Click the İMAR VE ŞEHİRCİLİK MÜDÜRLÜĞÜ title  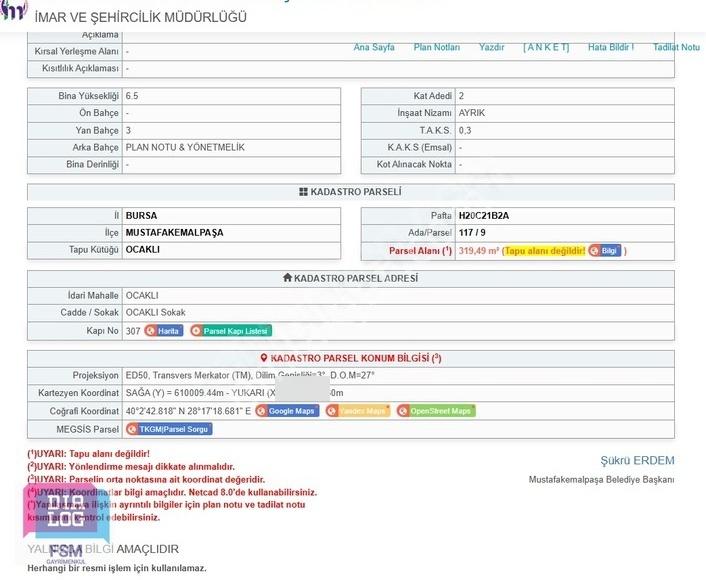[x=140, y=18]
